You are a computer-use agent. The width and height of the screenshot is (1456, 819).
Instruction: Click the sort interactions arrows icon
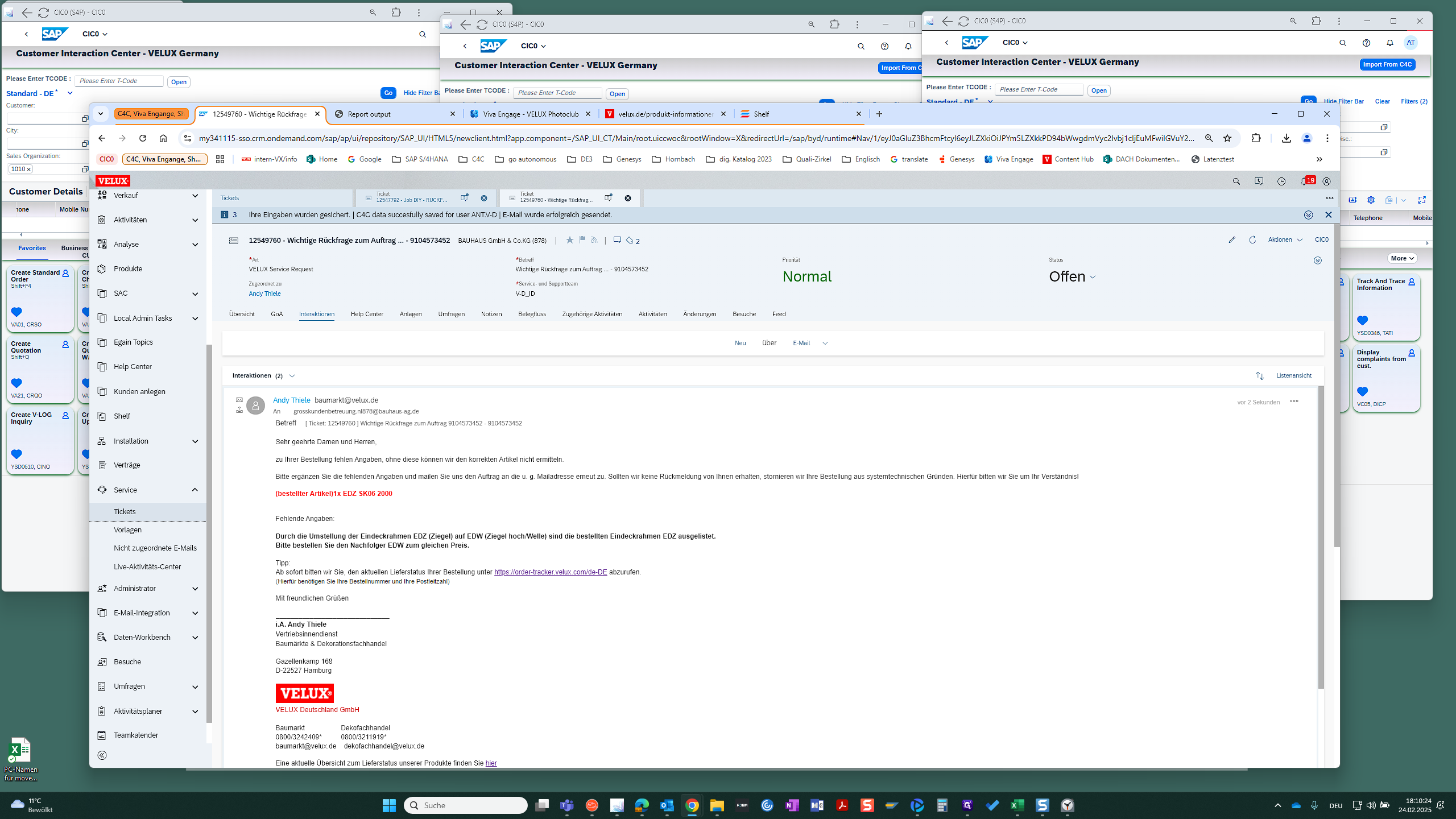pyautogui.click(x=1260, y=376)
